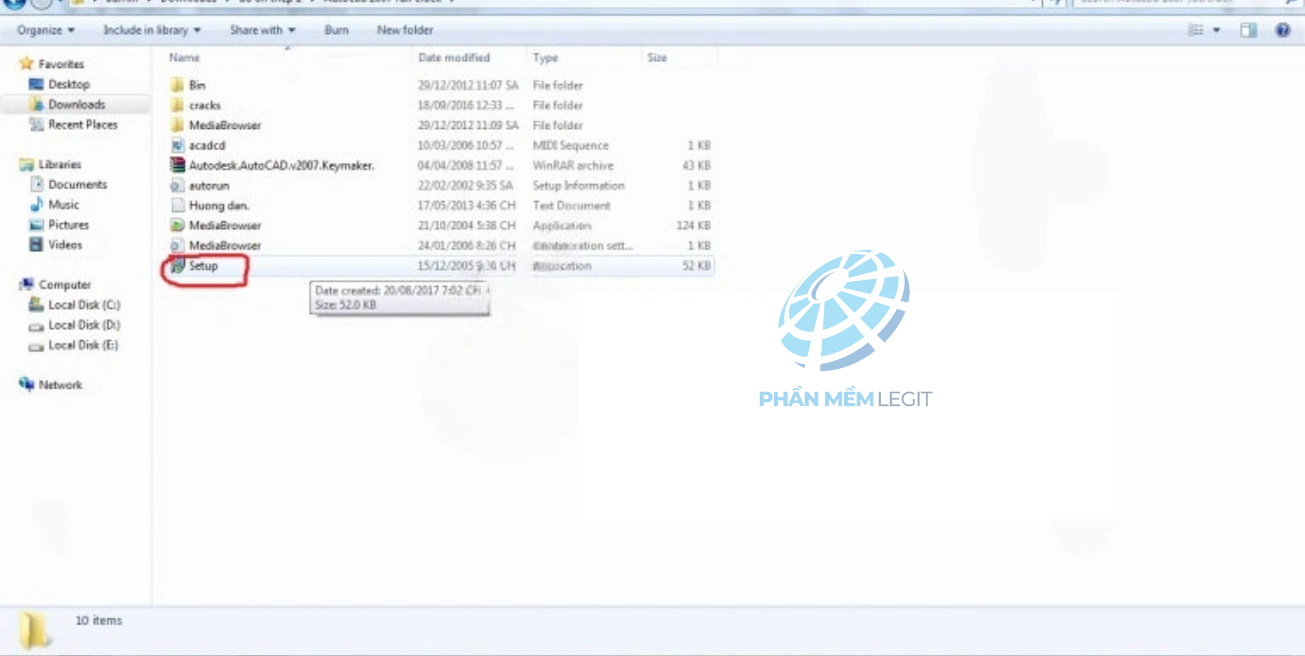Image resolution: width=1305 pixels, height=656 pixels.
Task: Click the "Autodesk.AutoCAD.v2007.Keymaker." file name
Action: point(282,165)
